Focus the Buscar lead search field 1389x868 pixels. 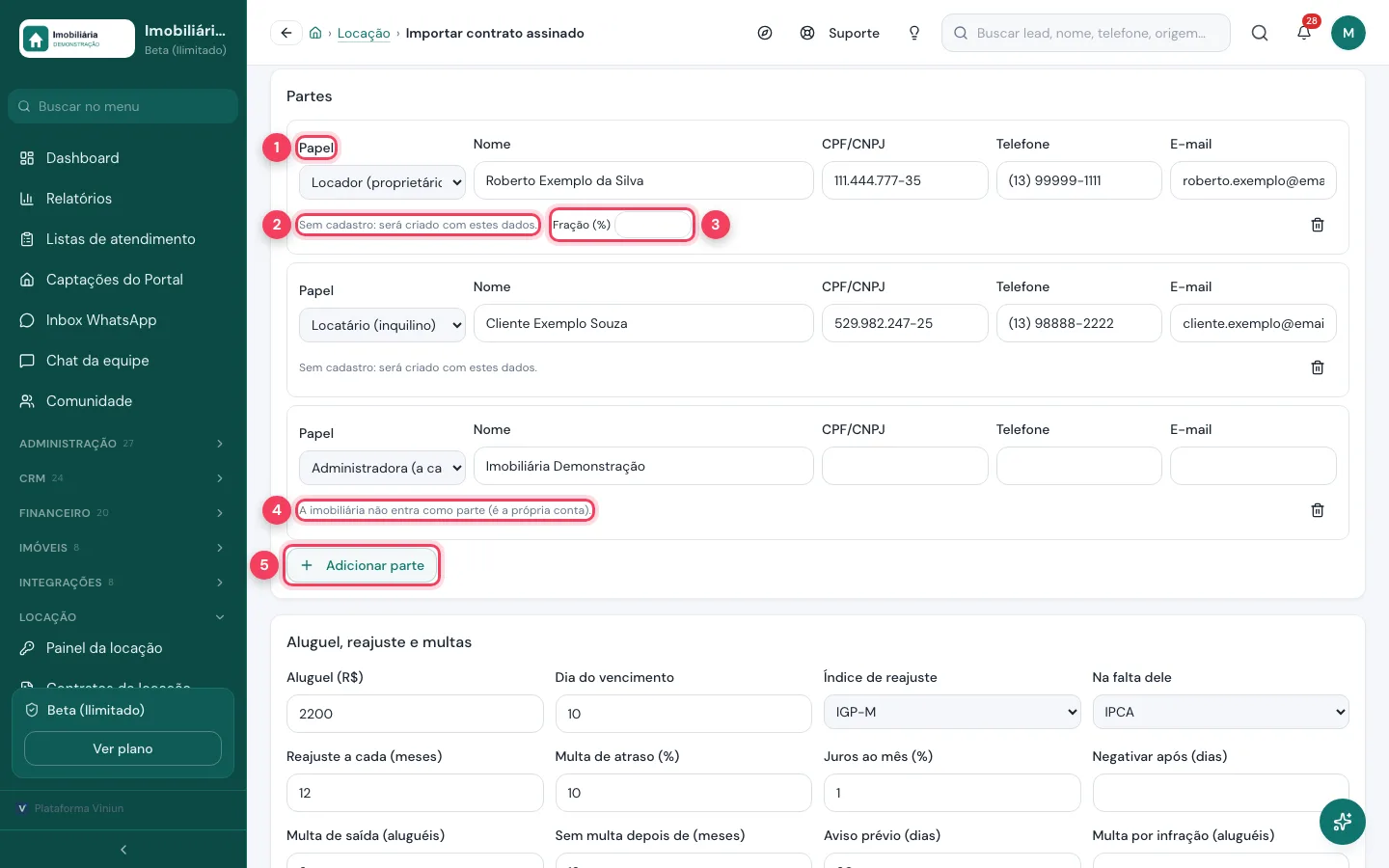pyautogui.click(x=1086, y=33)
